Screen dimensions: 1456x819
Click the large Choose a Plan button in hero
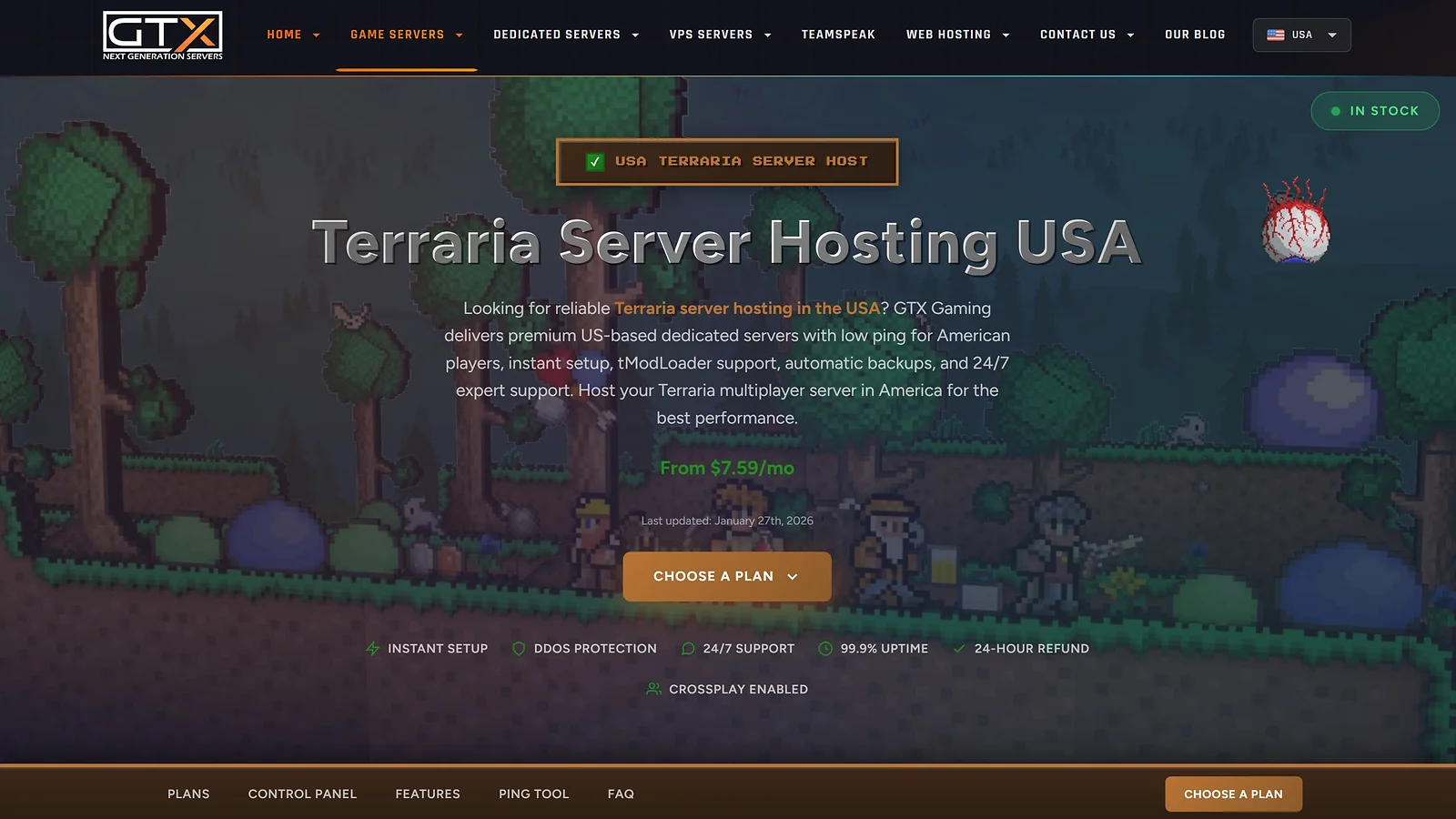pyautogui.click(x=727, y=576)
